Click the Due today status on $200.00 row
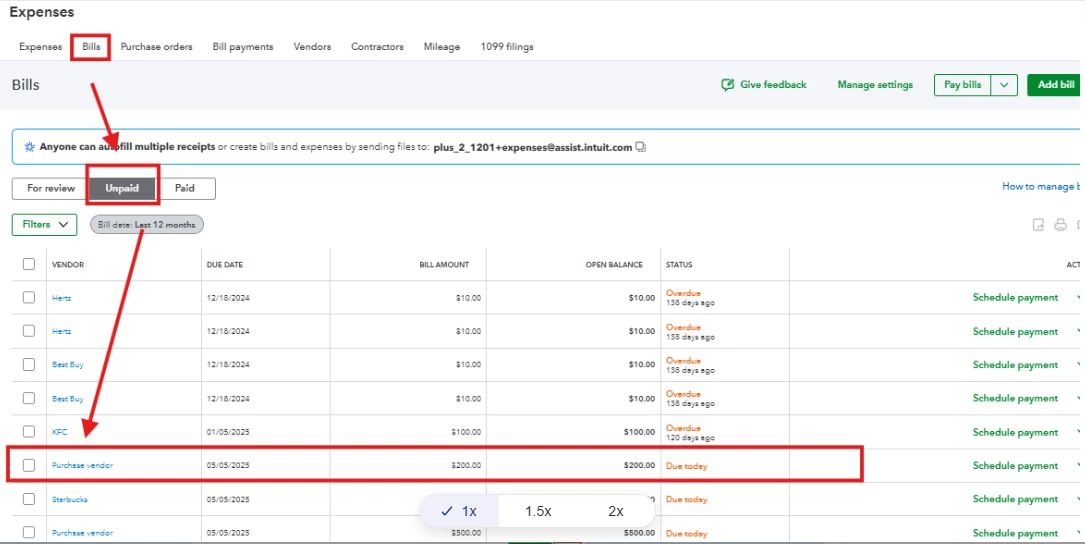 [686, 466]
